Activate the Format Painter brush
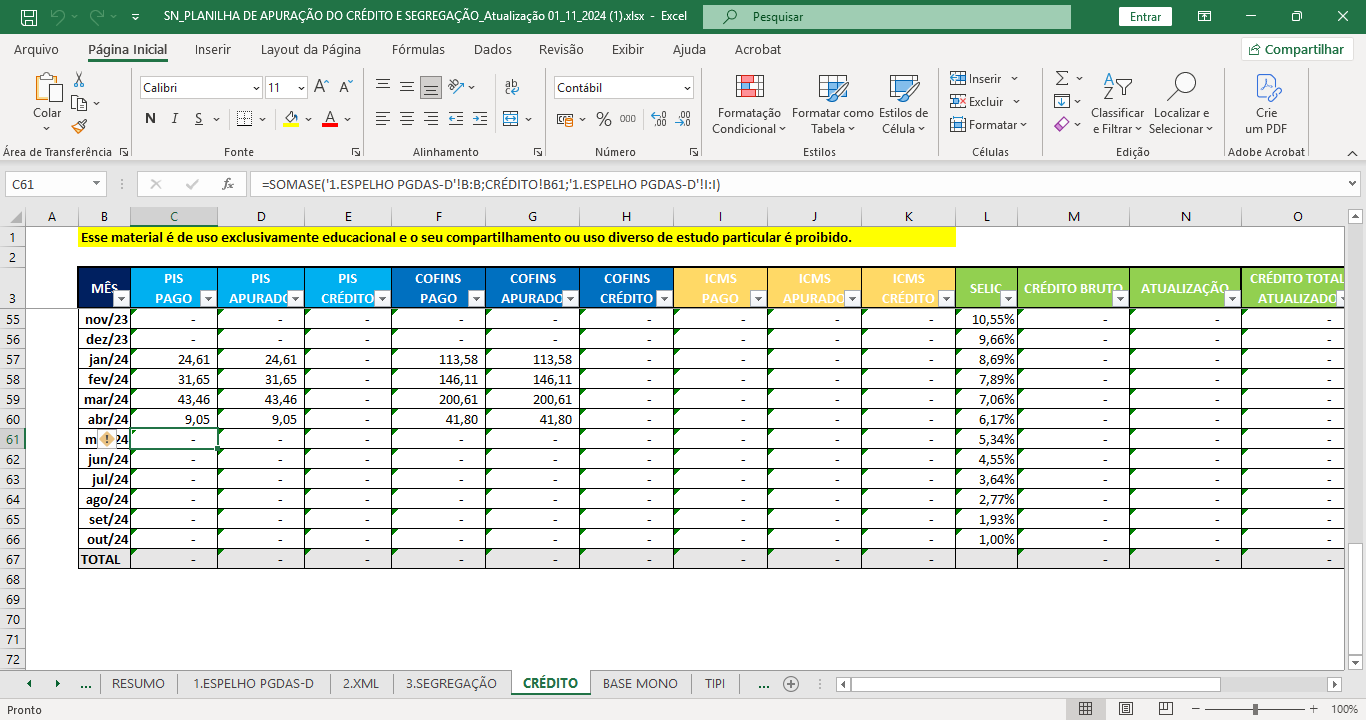Image resolution: width=1366 pixels, height=720 pixels. coord(79,126)
